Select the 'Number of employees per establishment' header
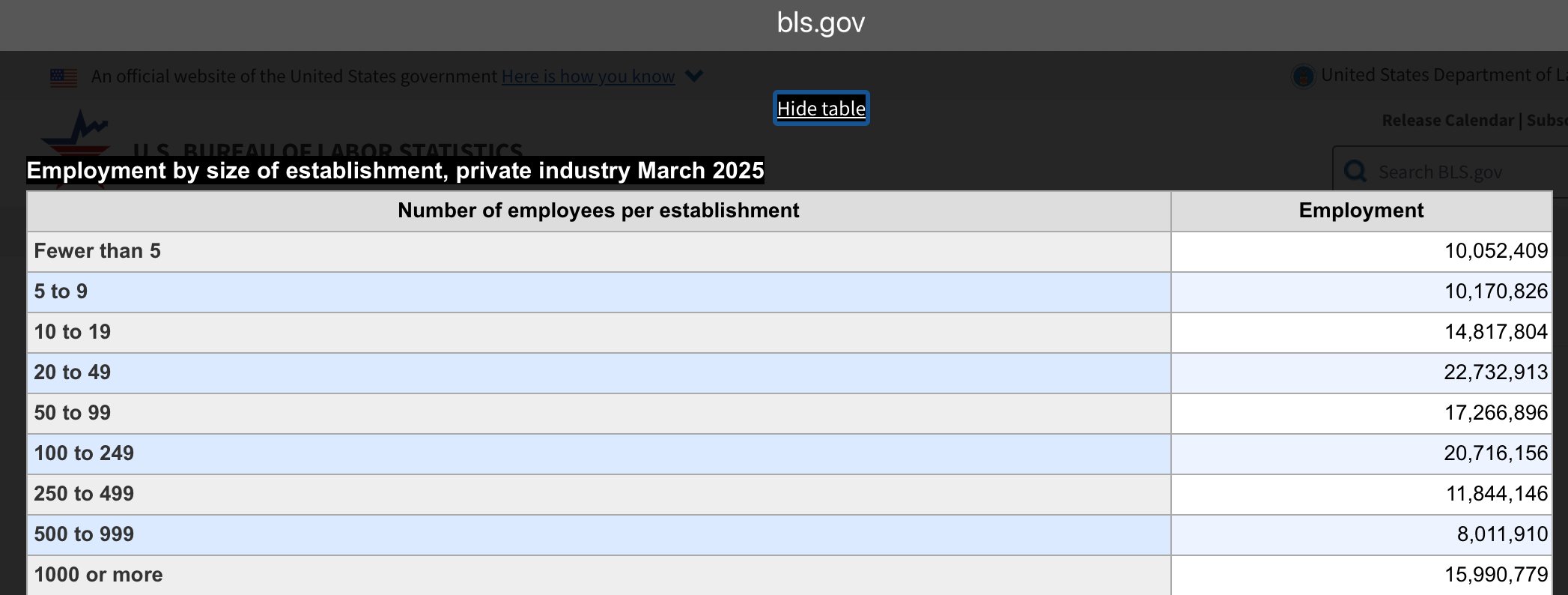The height and width of the screenshot is (595, 1568). (x=598, y=211)
